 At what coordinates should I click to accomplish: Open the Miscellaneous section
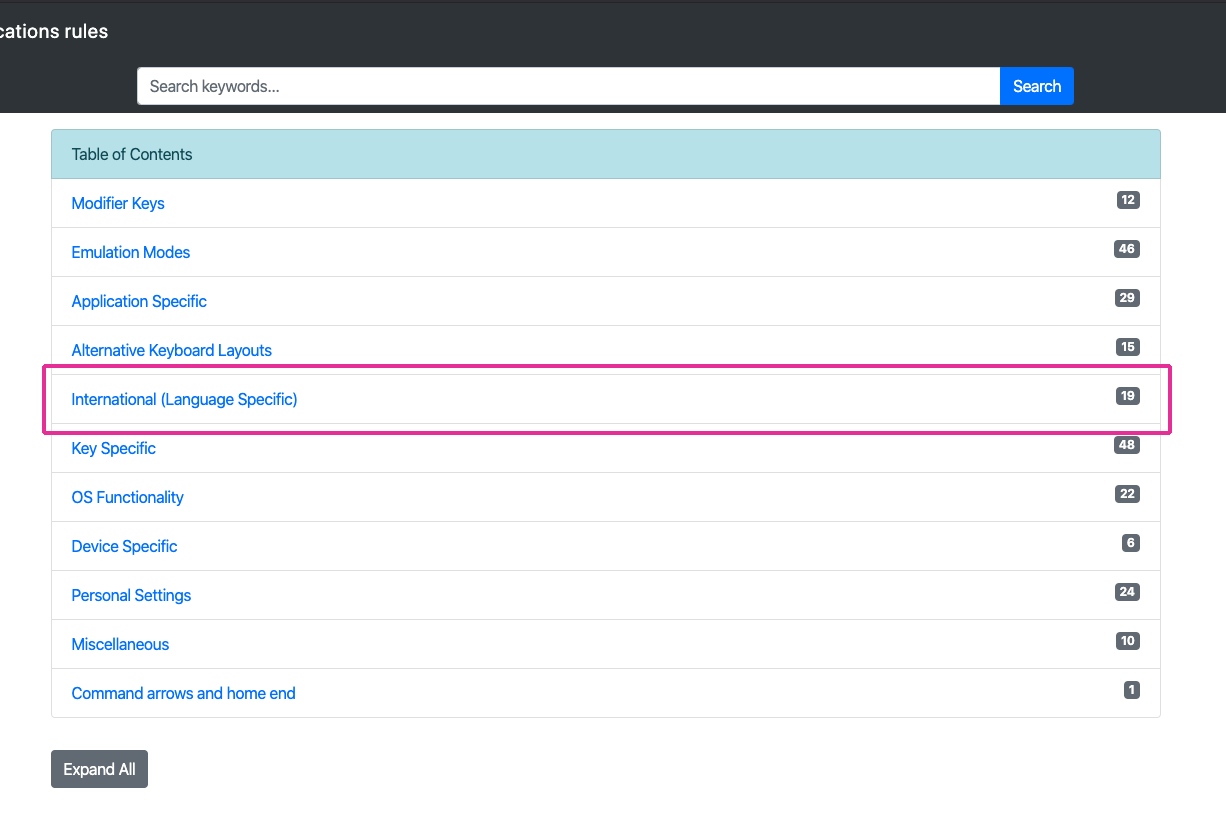[121, 644]
